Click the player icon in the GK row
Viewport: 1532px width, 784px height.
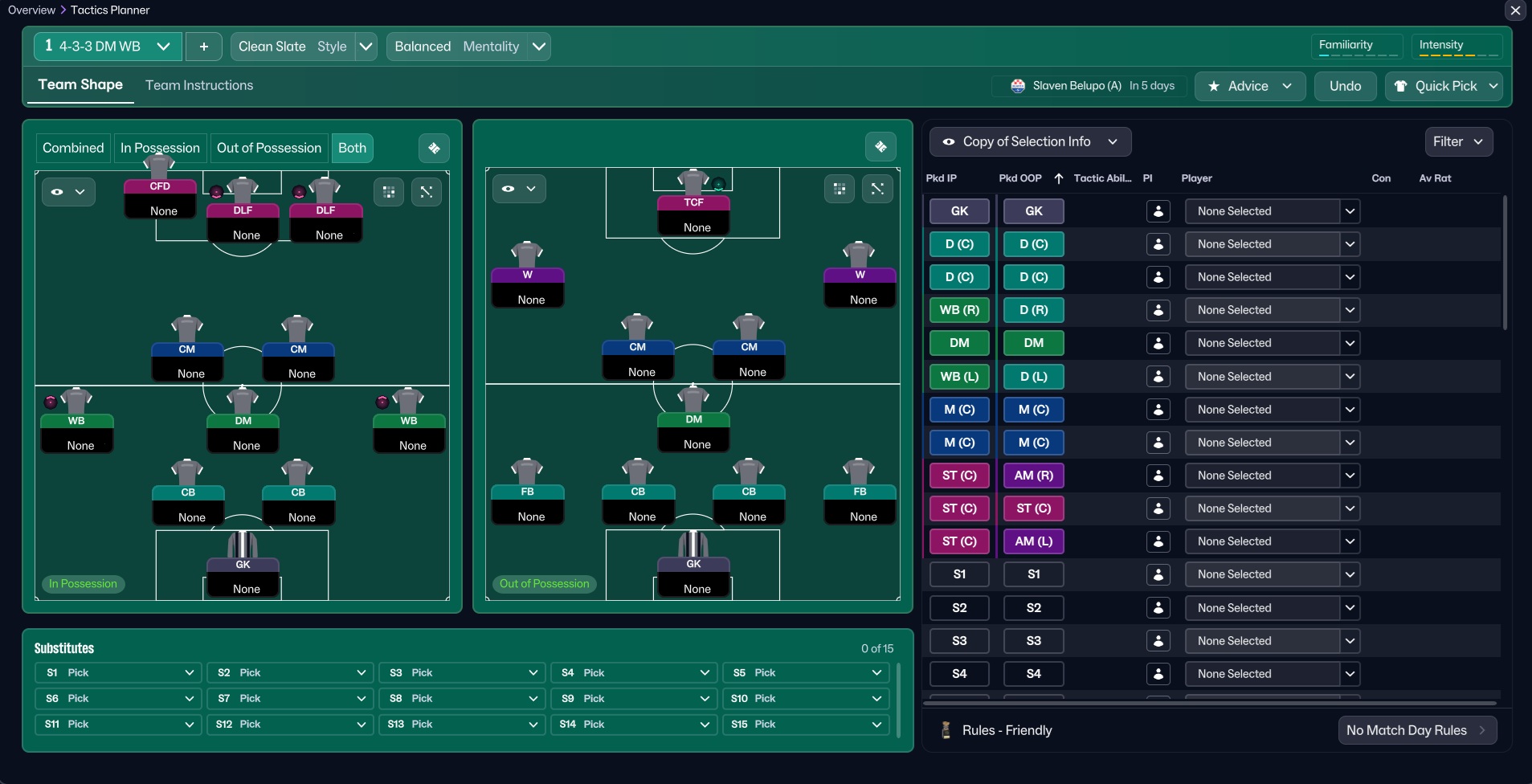[x=1158, y=211]
